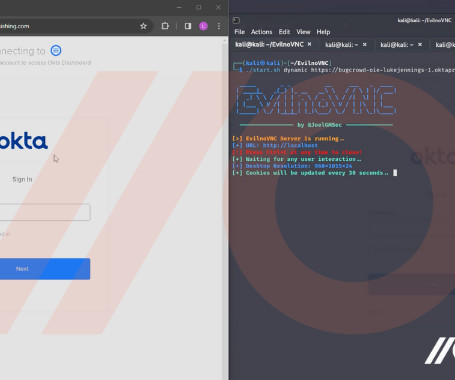This screenshot has height=380, width=455.
Task: Click the browser address bar URL
Action: (x=15, y=26)
